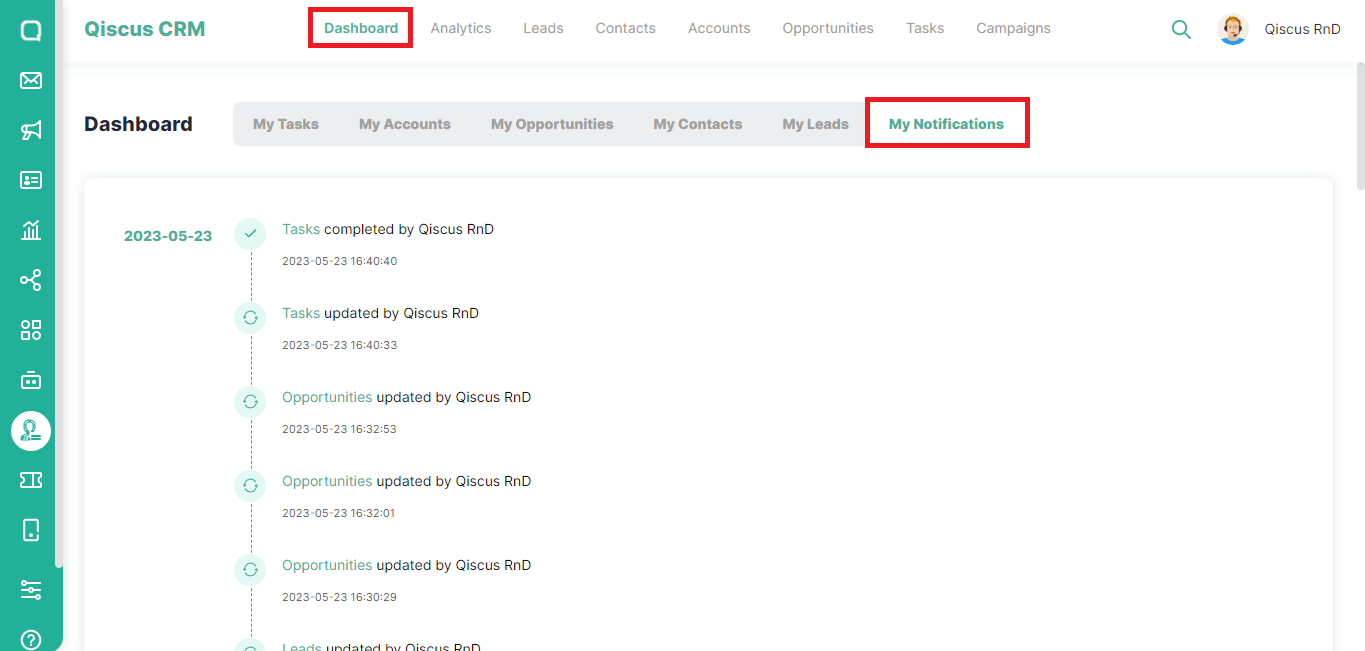Screen dimensions: 1365x651
Task: Click the Qiscus RnD username label
Action: [x=1302, y=29]
